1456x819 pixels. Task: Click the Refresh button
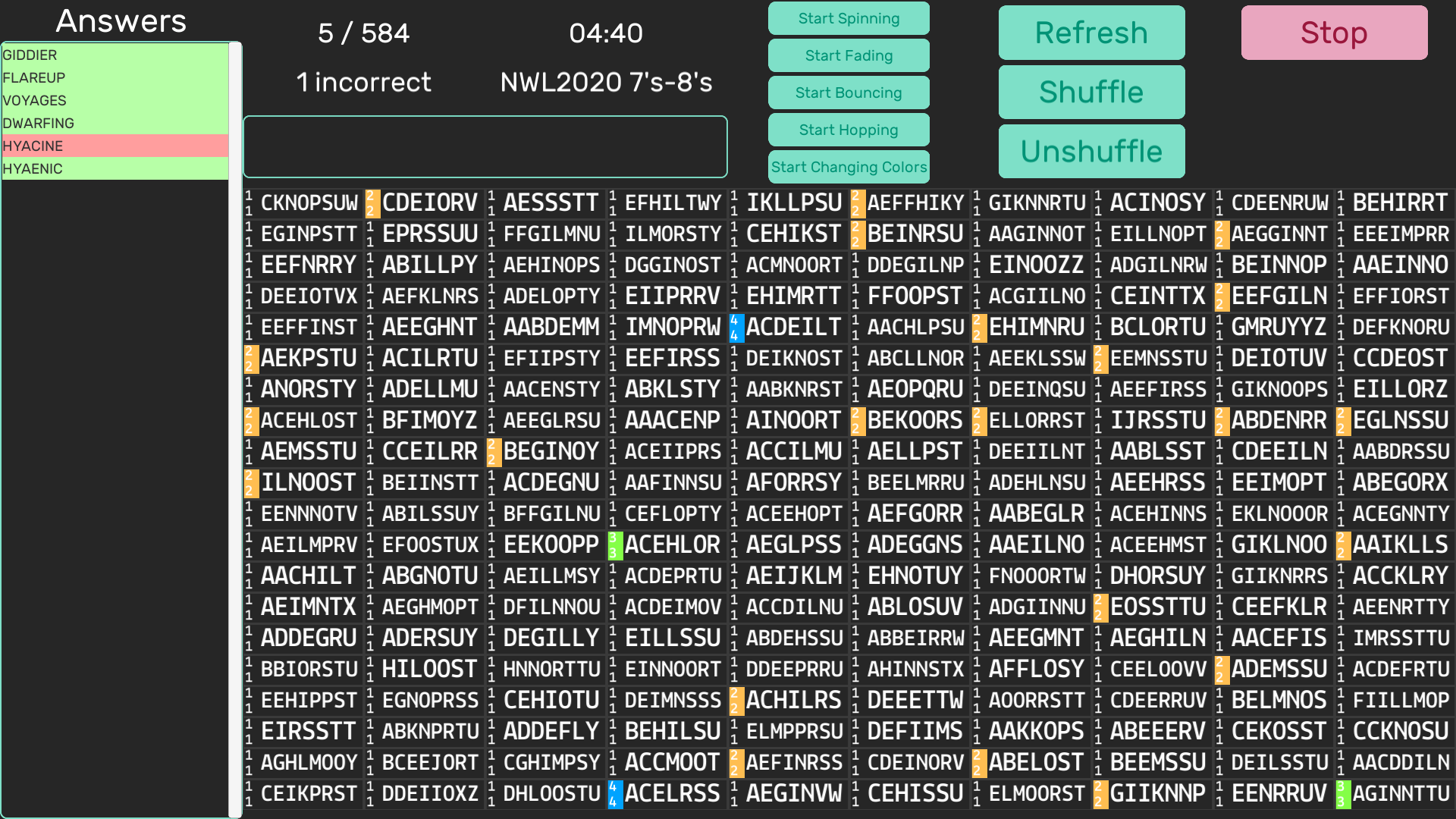(x=1091, y=33)
